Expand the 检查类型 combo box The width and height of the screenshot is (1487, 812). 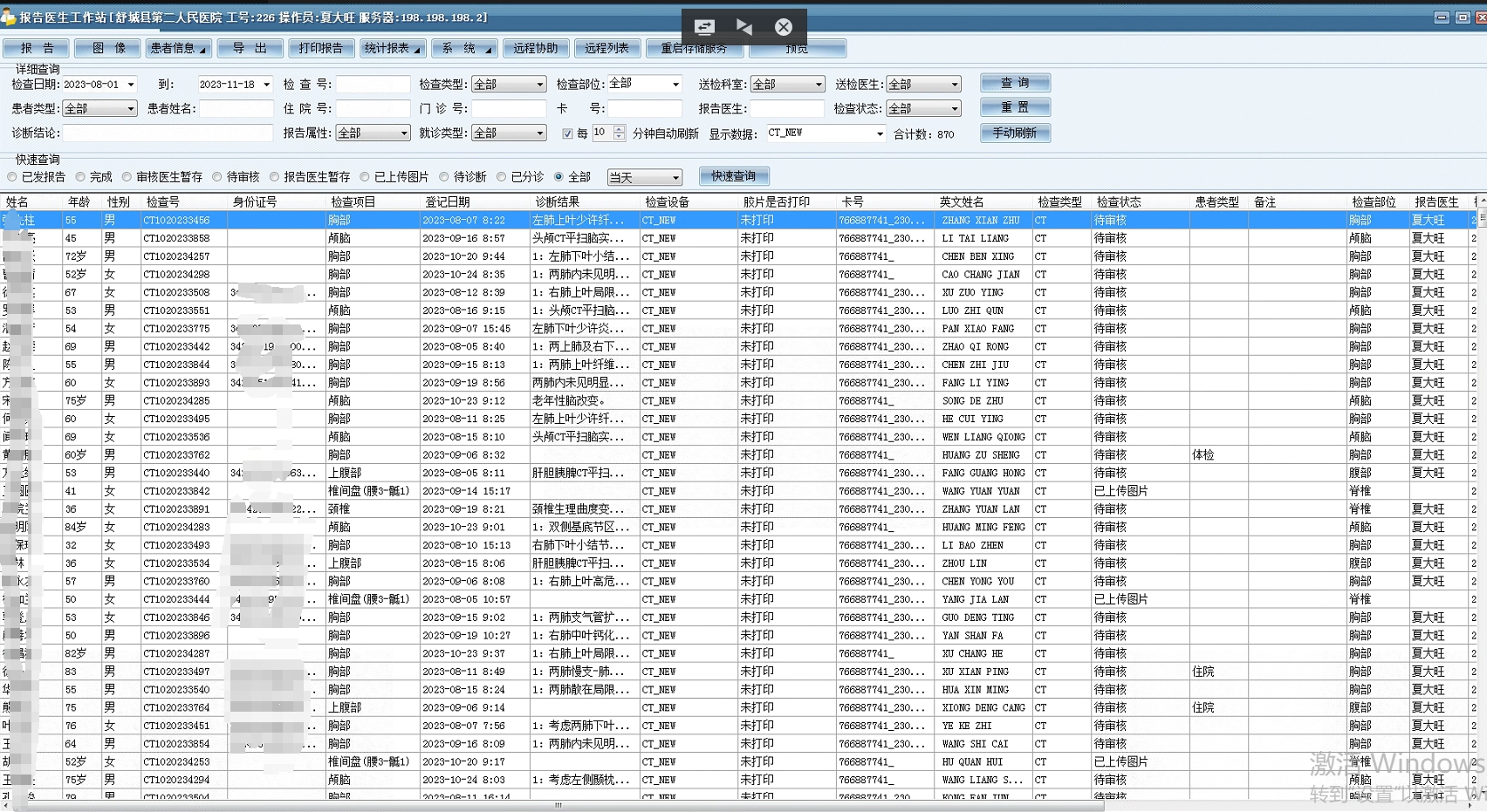[540, 85]
